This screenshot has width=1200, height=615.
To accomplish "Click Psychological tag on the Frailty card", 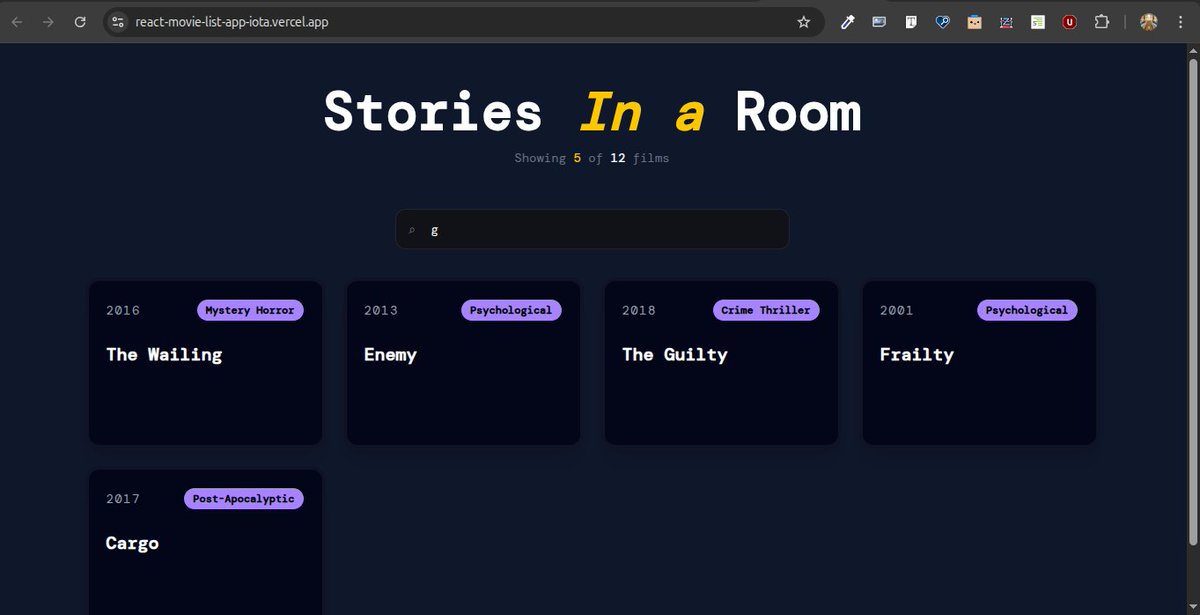I will tap(1027, 310).
